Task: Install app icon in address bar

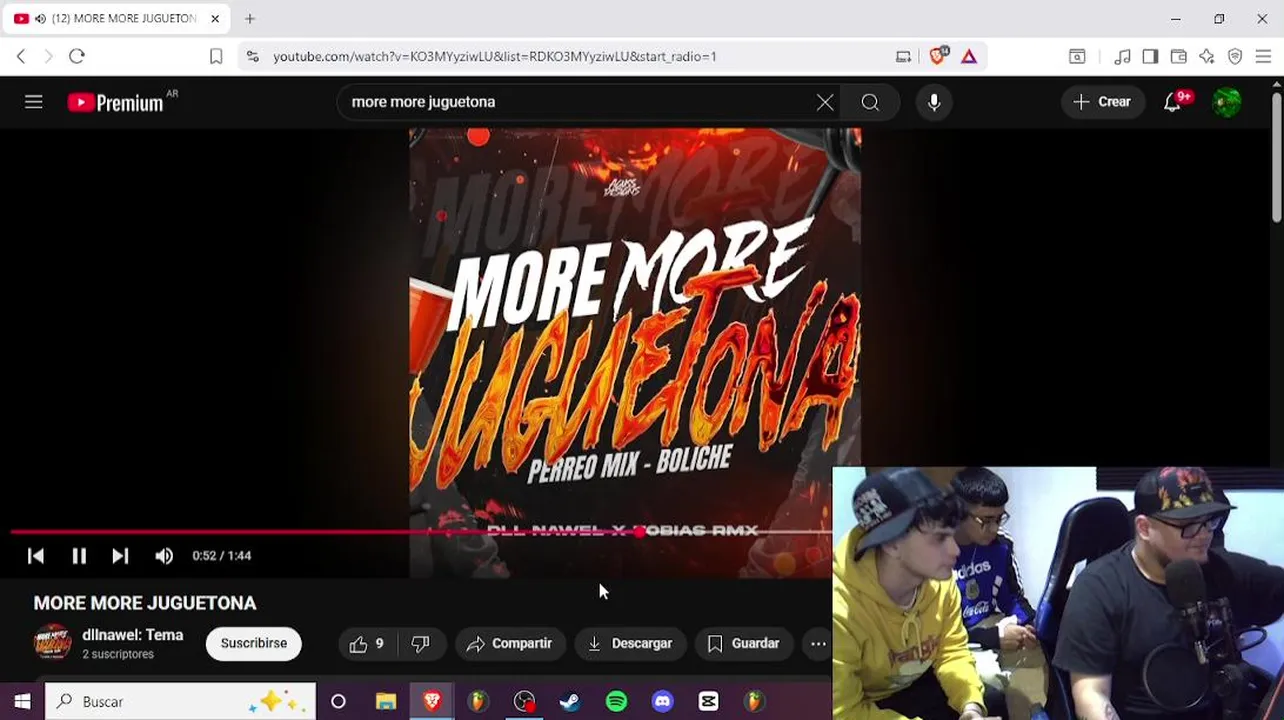Action: click(904, 56)
